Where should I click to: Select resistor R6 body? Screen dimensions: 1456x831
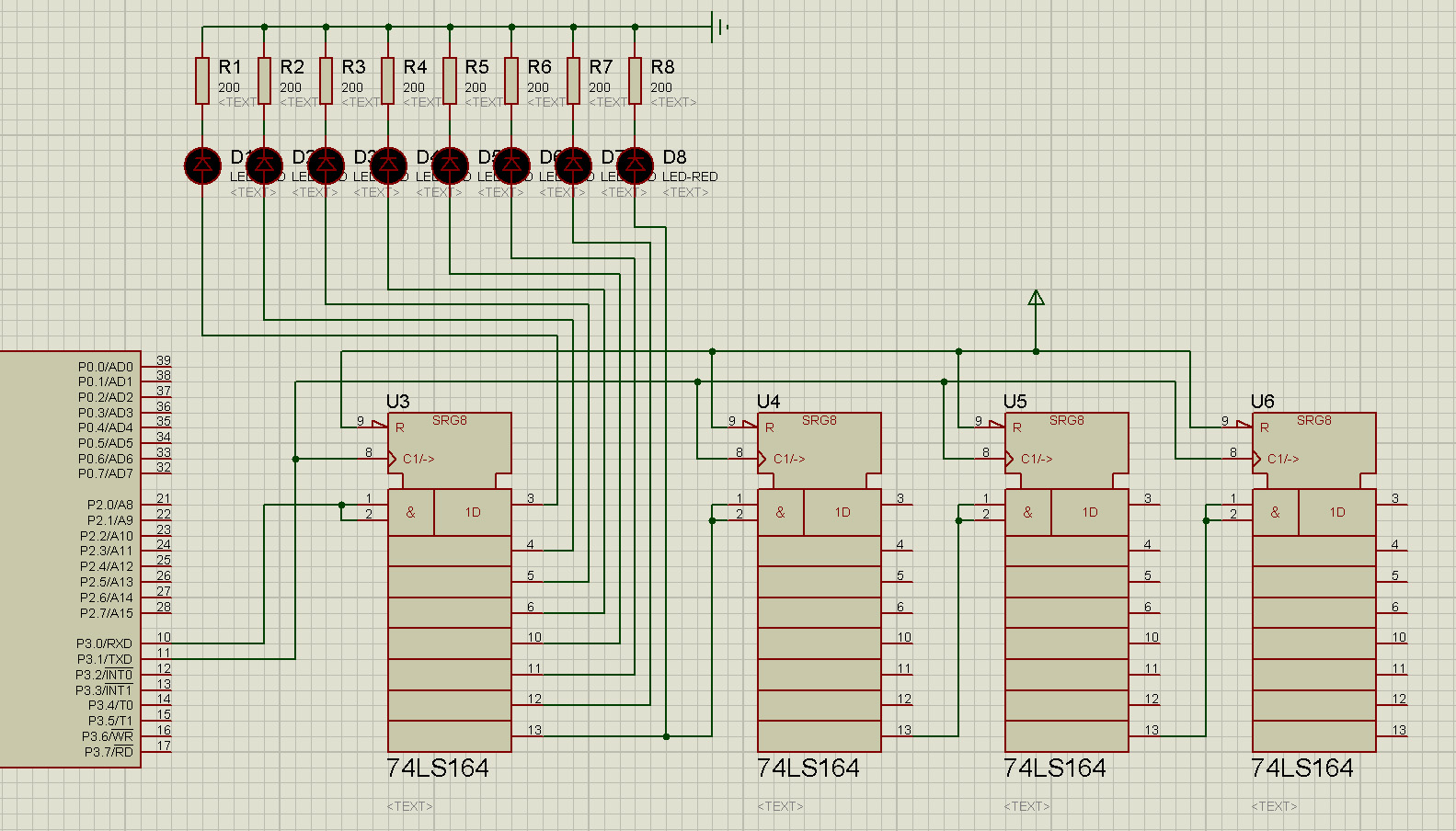point(511,80)
